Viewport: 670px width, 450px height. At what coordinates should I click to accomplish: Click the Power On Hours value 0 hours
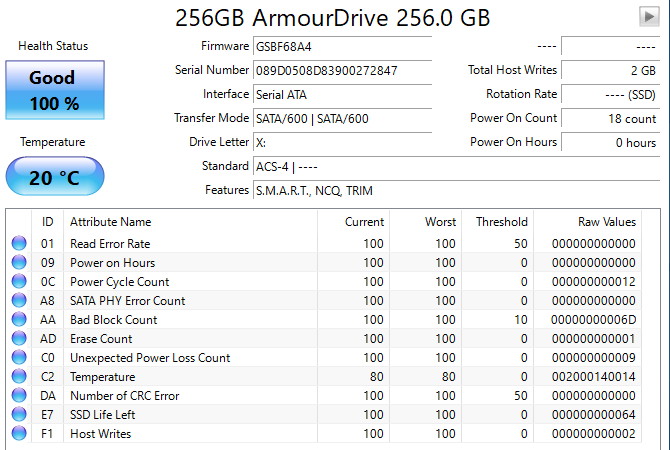(611, 142)
